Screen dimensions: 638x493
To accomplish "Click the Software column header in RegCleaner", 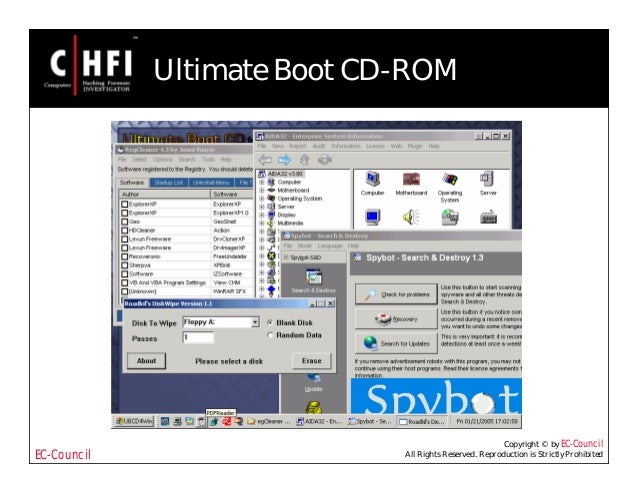I will click(x=232, y=194).
